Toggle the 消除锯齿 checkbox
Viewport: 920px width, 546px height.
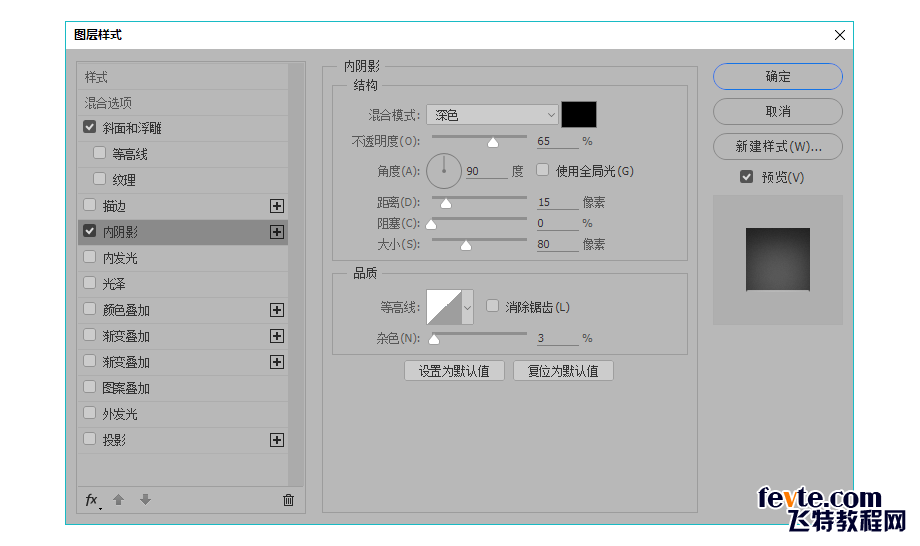click(x=492, y=306)
